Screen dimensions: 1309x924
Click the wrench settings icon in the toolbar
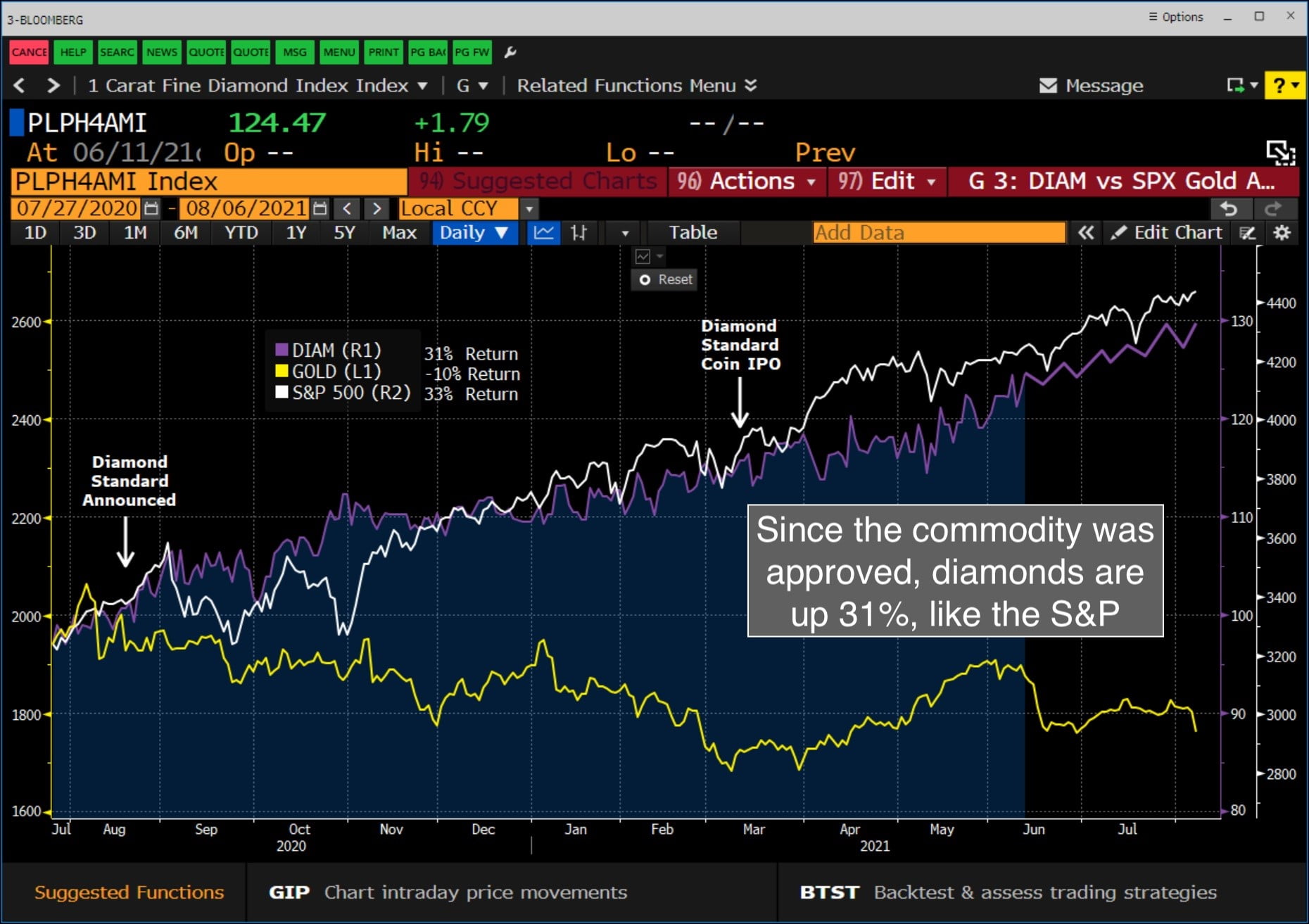point(511,52)
